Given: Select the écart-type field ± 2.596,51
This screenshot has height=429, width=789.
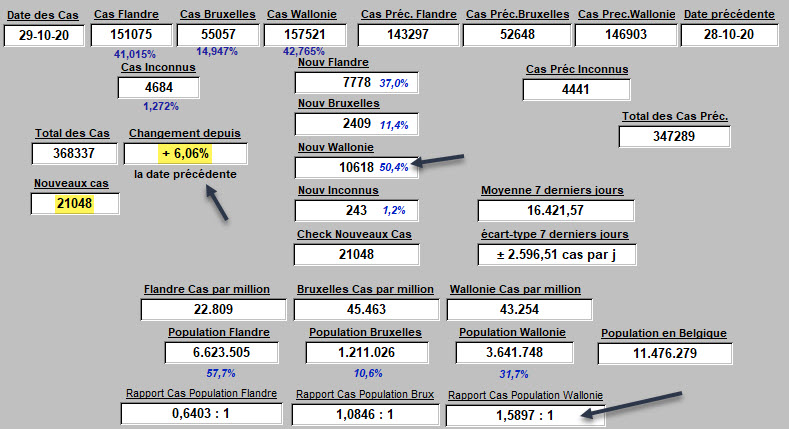Looking at the screenshot, I should coord(557,254).
